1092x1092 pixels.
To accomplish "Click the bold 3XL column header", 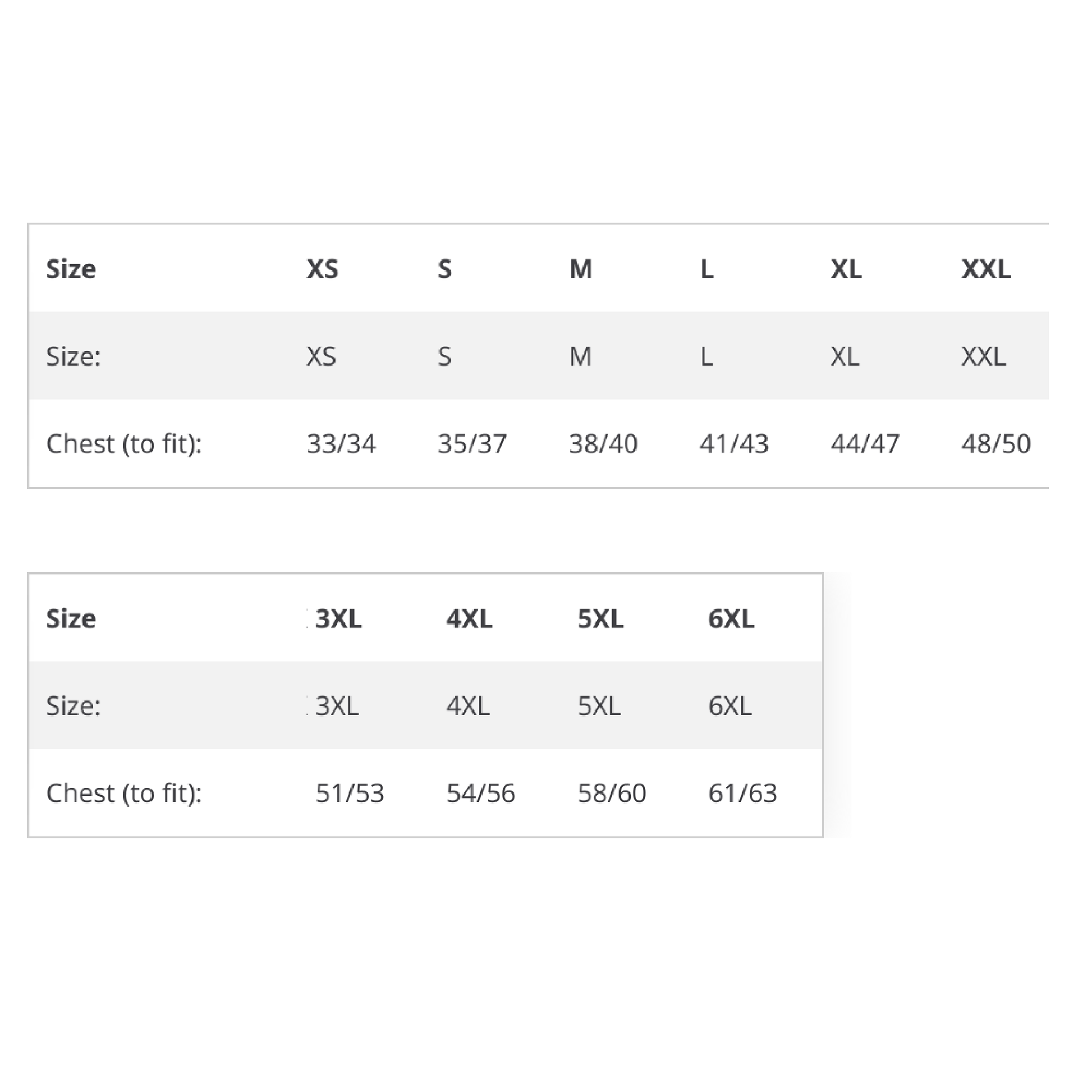I will click(x=338, y=618).
